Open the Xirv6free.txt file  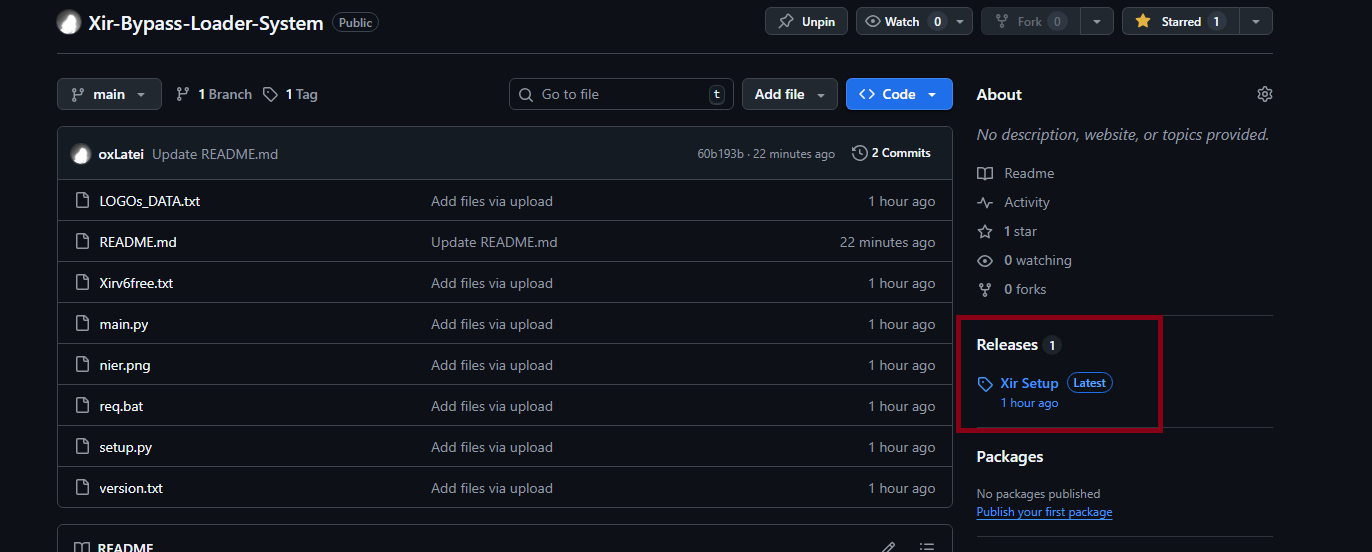click(x=136, y=283)
